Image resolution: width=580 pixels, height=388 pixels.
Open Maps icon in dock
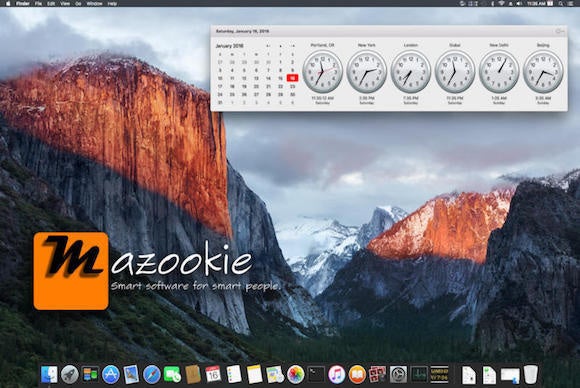point(275,375)
